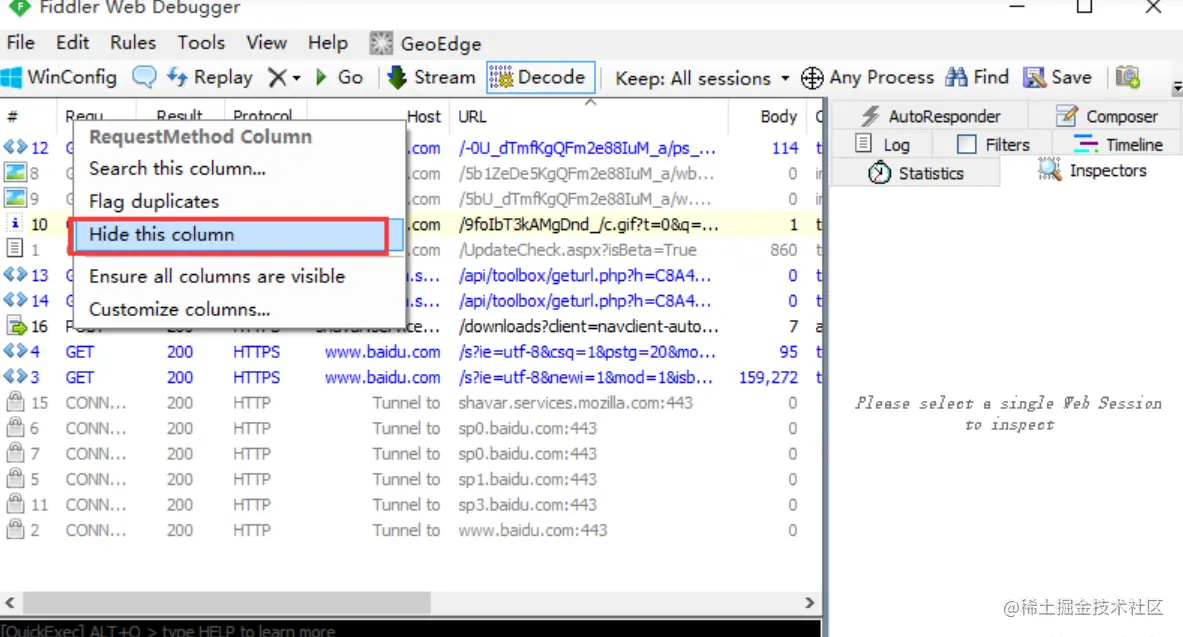Select Ensure all columns are visible
The height and width of the screenshot is (637, 1183).
(217, 276)
